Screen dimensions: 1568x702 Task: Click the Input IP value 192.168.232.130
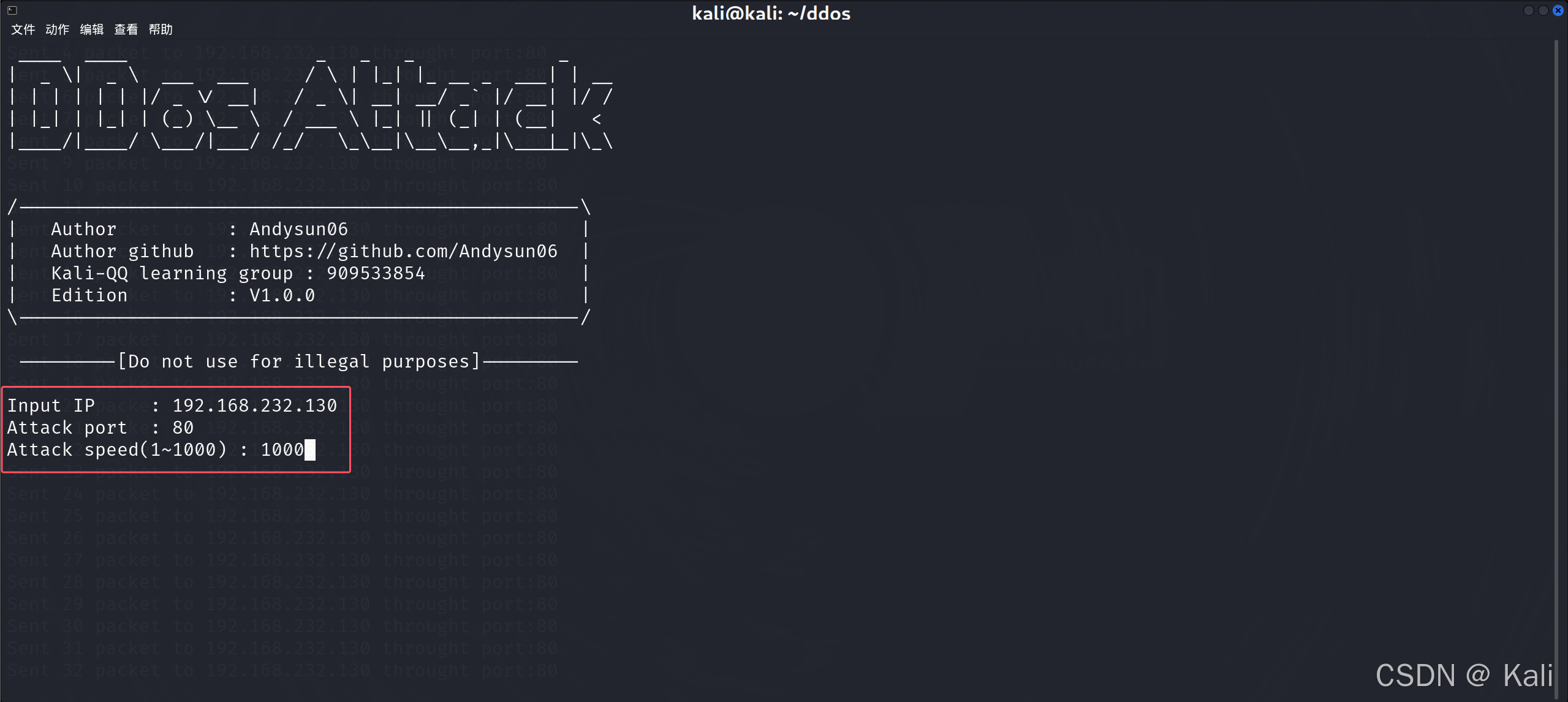[x=254, y=406]
